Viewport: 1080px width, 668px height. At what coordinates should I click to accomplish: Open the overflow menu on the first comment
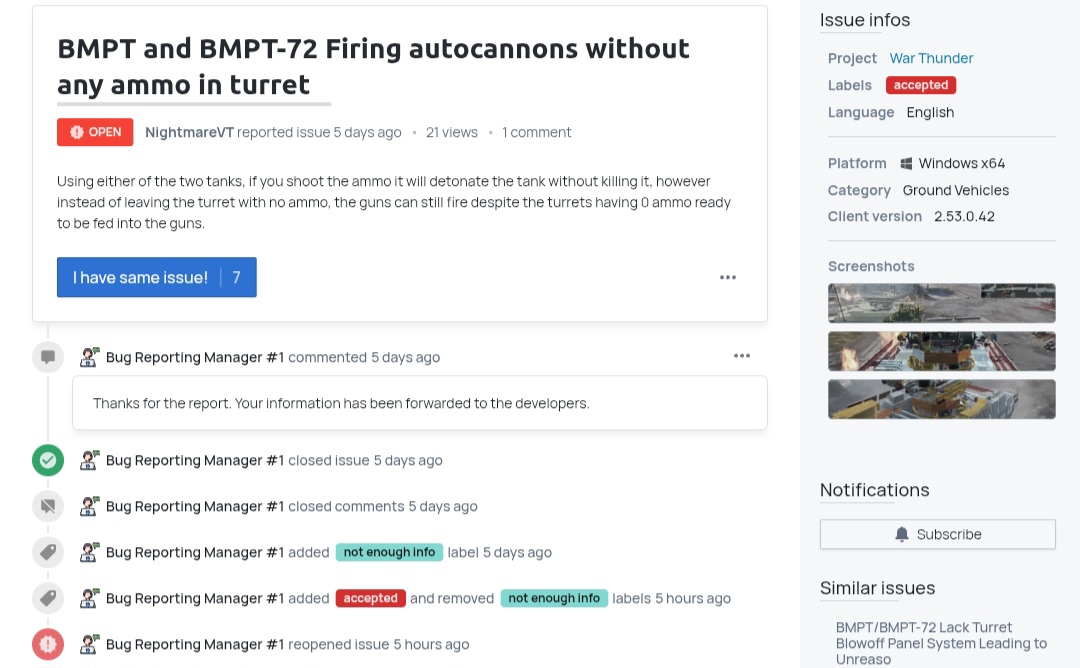pyautogui.click(x=742, y=355)
